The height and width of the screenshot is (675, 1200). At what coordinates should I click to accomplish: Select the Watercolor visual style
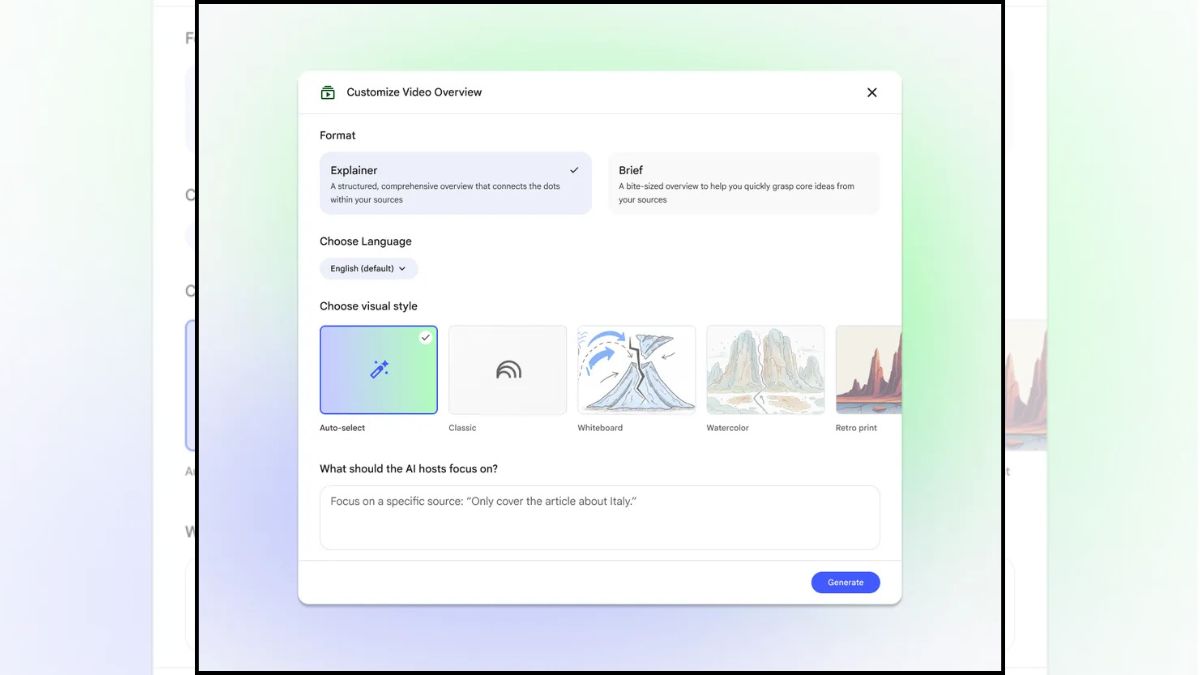[765, 369]
